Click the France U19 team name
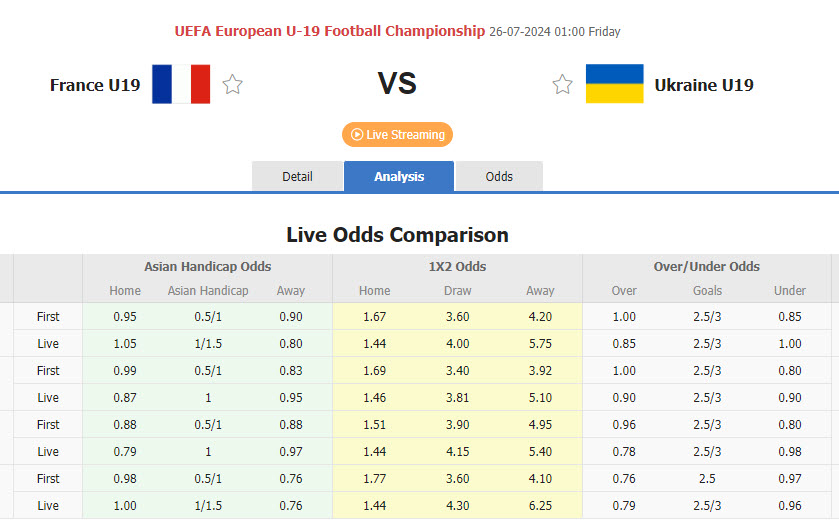This screenshot has width=839, height=523. 95,85
